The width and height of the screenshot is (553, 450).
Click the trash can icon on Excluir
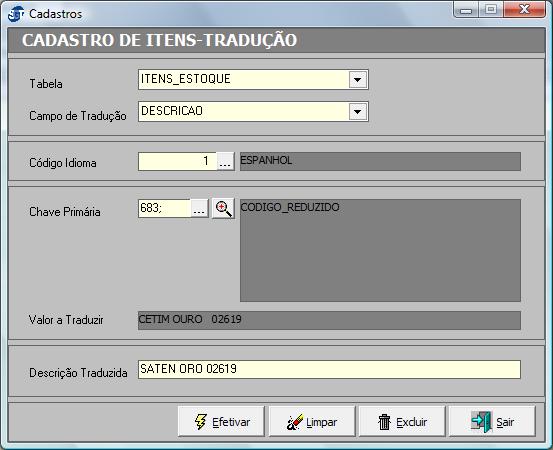pos(384,422)
